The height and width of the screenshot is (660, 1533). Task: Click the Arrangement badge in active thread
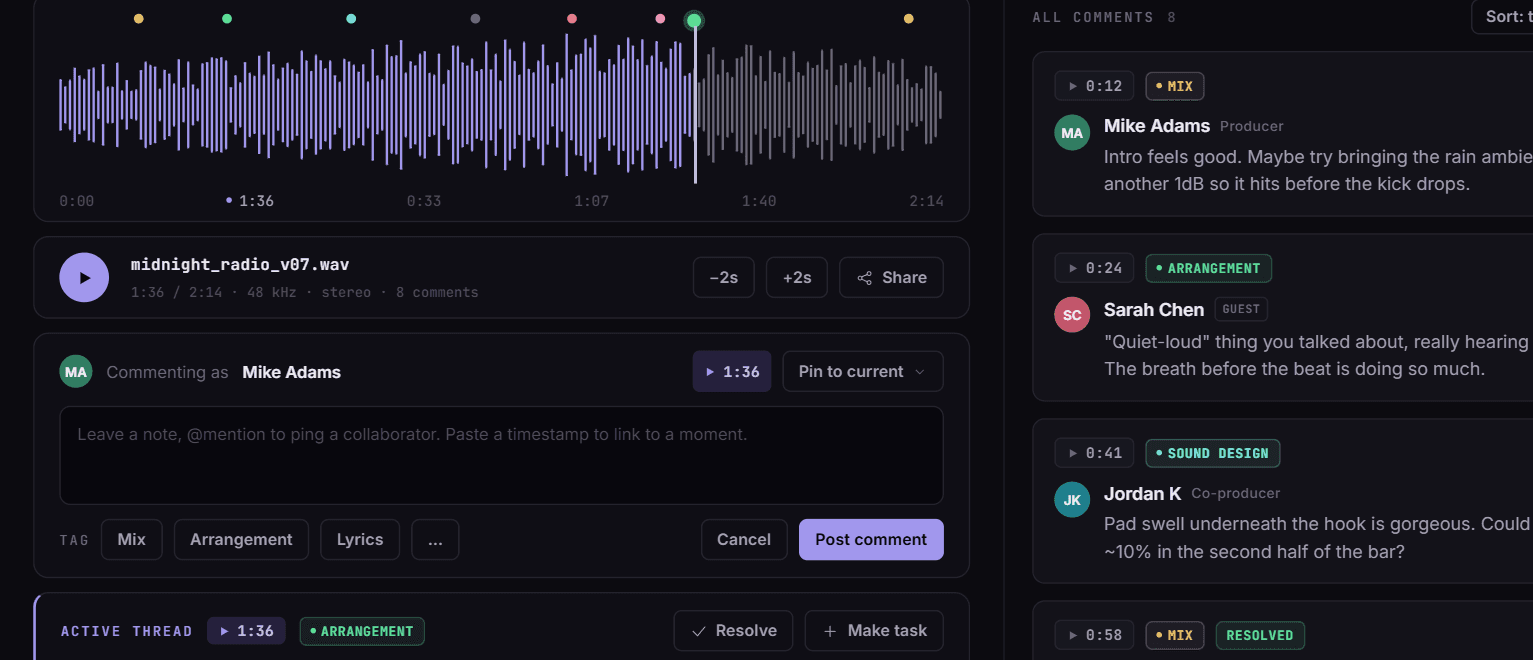click(x=362, y=631)
